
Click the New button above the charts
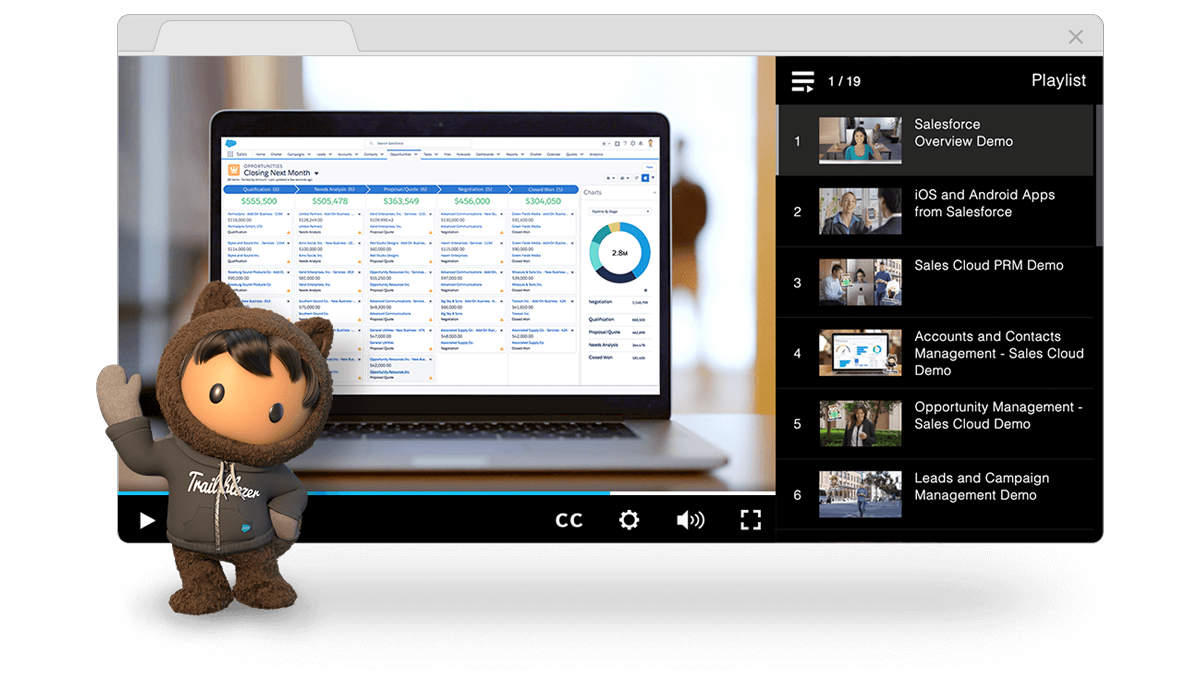pyautogui.click(x=648, y=167)
